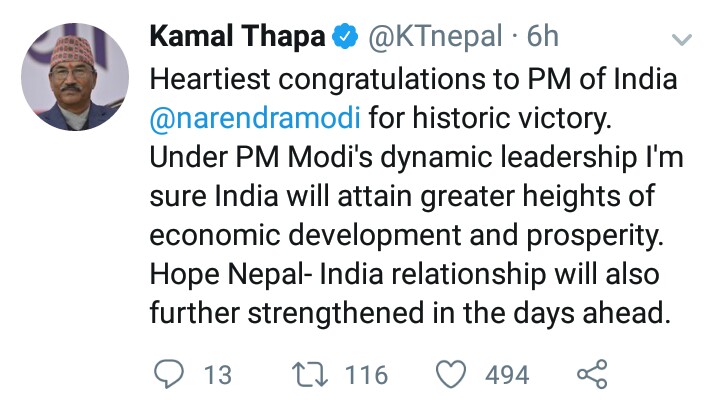Like the tweet with the heart icon

pyautogui.click(x=455, y=375)
